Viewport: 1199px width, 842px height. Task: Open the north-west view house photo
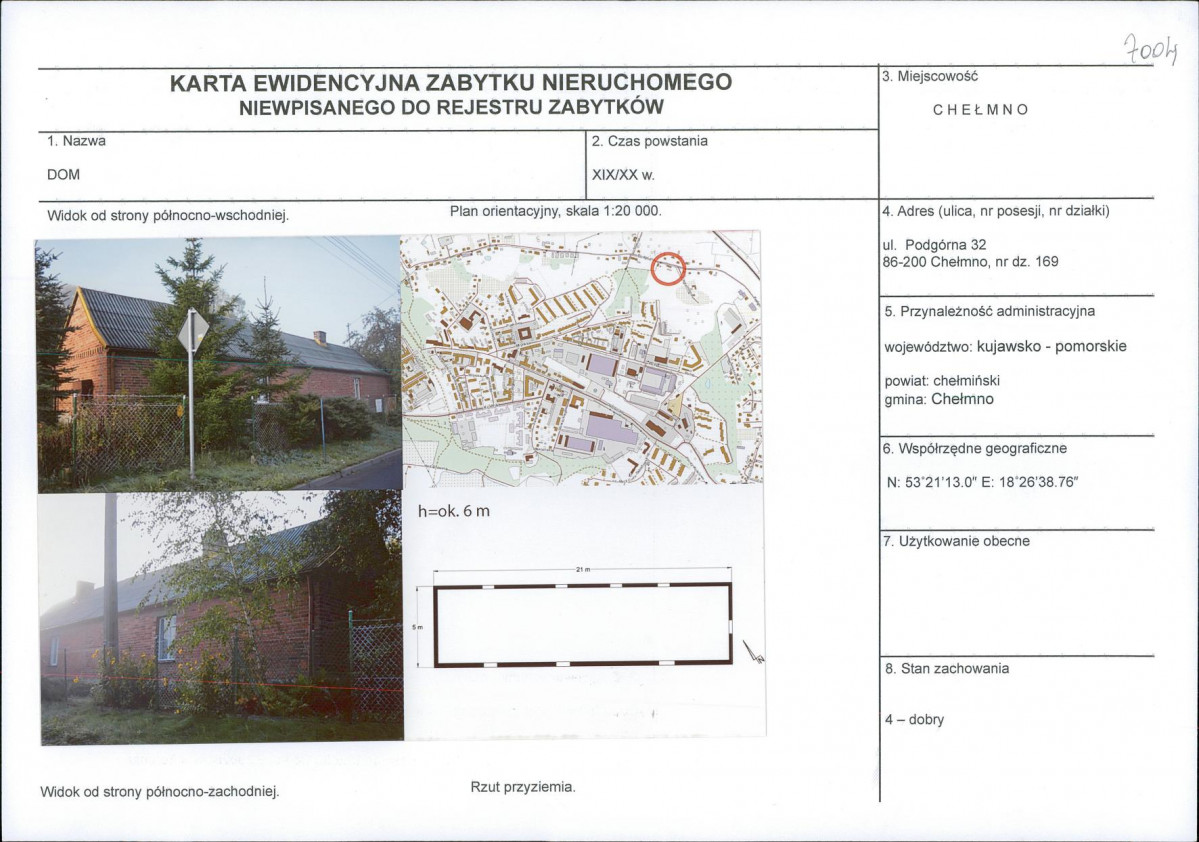pyautogui.click(x=221, y=618)
